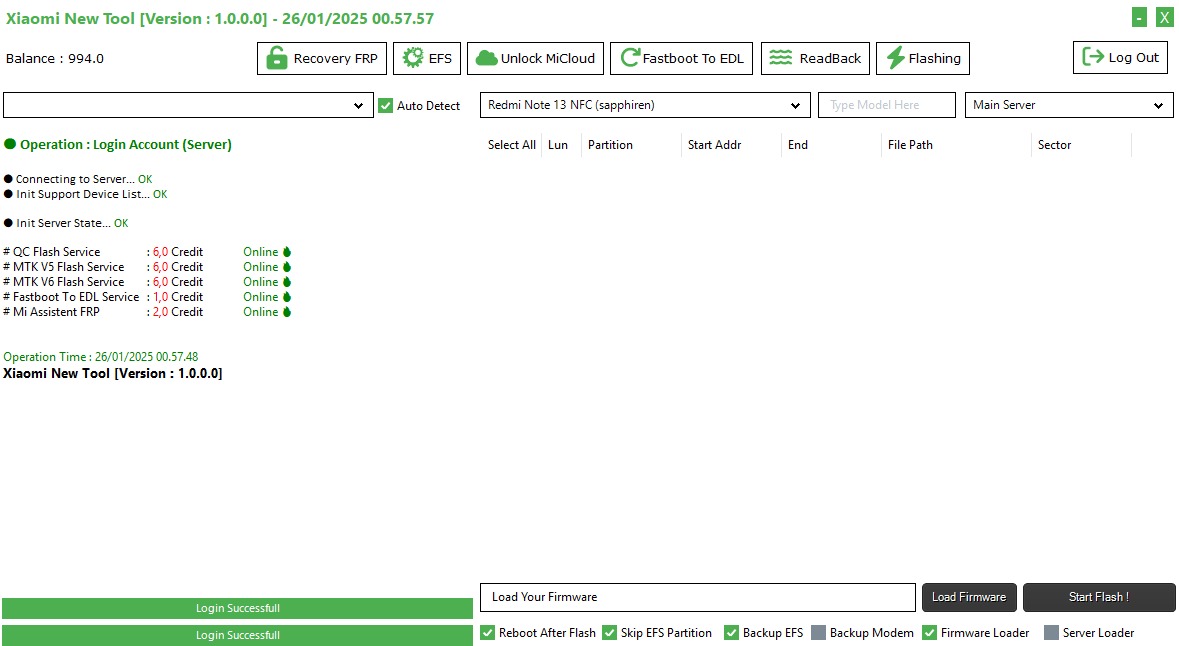Viewport: 1179px width, 646px height.
Task: Click the green operation status dot
Action: point(10,144)
